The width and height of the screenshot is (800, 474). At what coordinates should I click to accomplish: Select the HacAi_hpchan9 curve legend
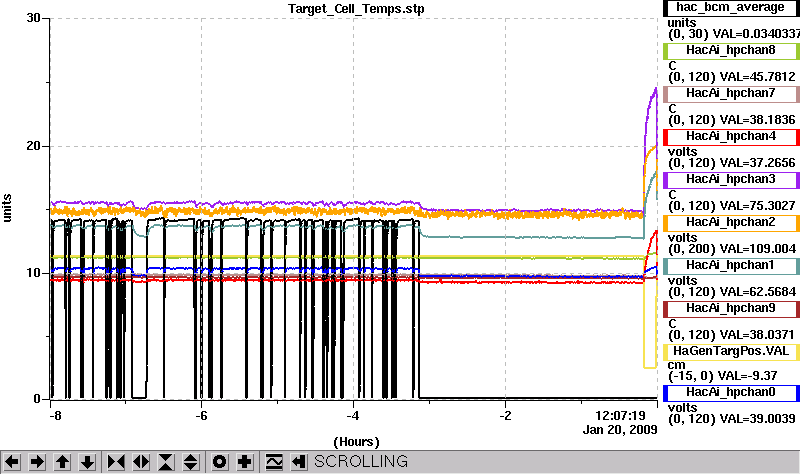pyautogui.click(x=731, y=309)
